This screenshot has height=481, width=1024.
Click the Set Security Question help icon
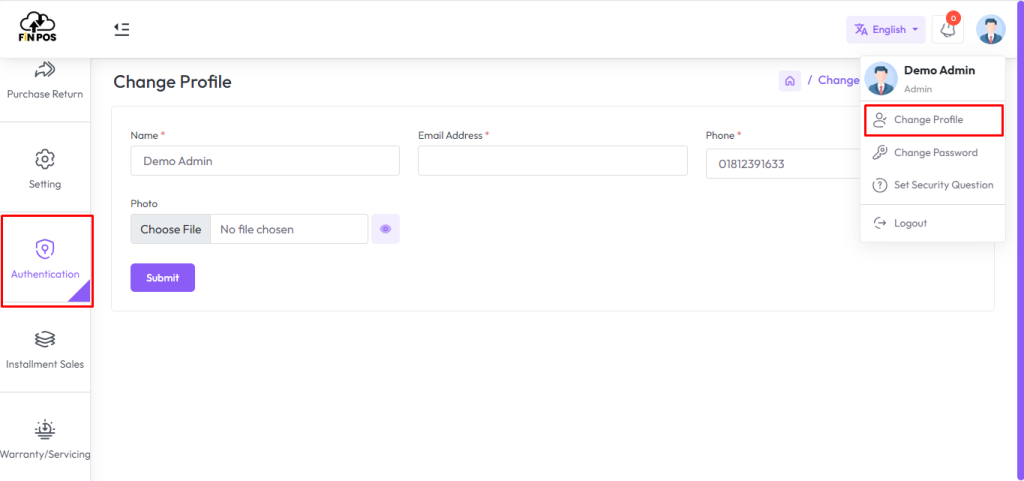click(880, 185)
